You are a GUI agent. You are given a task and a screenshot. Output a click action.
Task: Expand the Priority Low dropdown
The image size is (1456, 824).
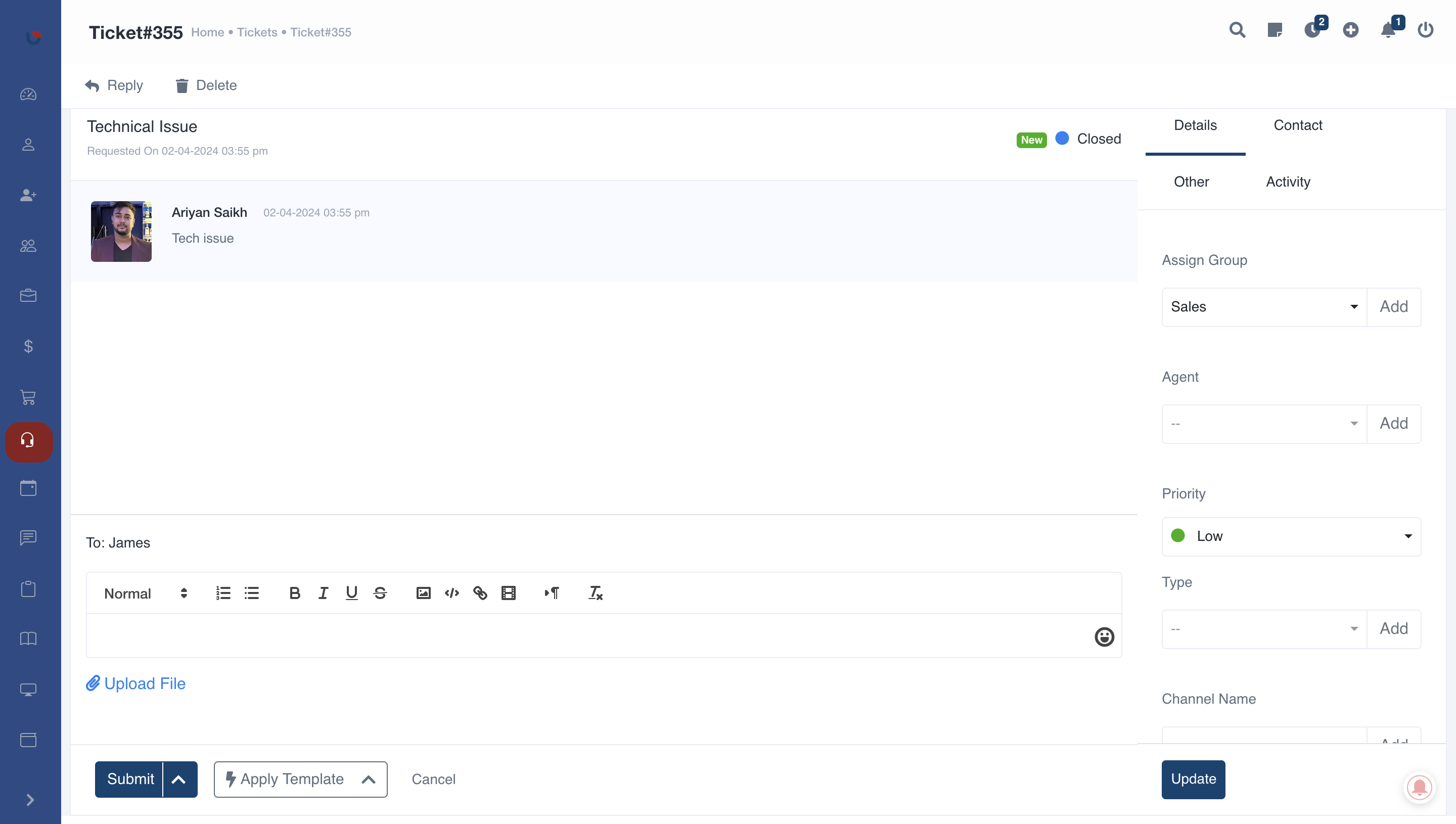tap(1291, 536)
